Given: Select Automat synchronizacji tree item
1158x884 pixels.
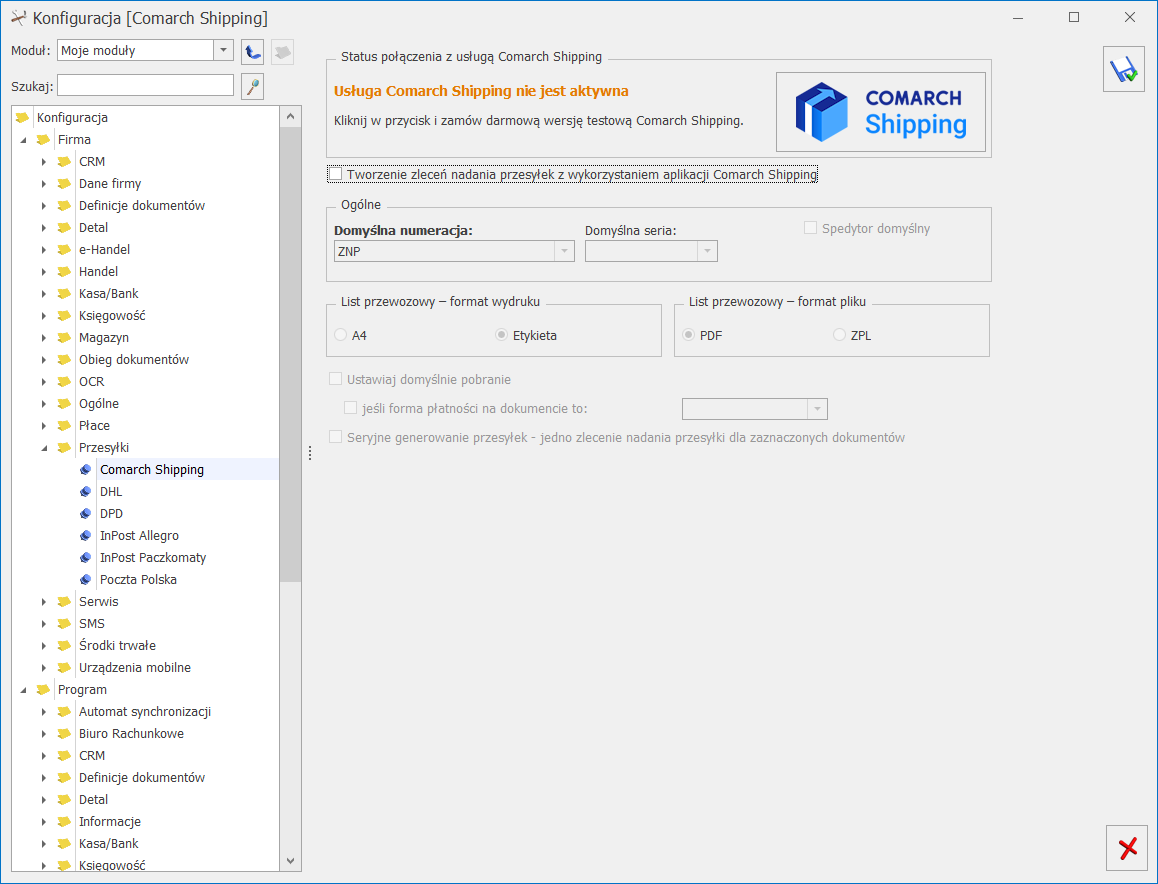Looking at the screenshot, I should point(145,712).
